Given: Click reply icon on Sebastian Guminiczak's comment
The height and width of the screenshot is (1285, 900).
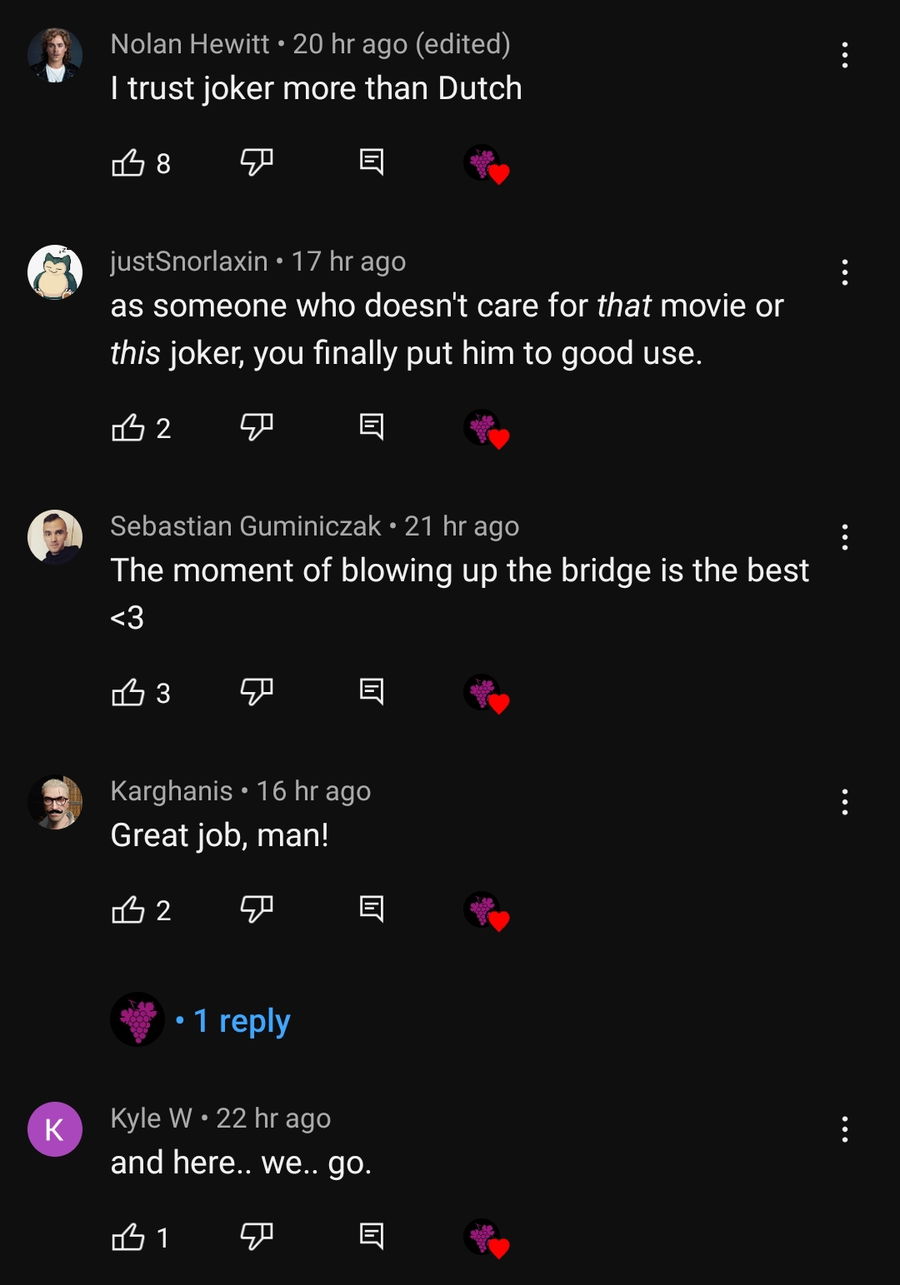Looking at the screenshot, I should point(371,692).
